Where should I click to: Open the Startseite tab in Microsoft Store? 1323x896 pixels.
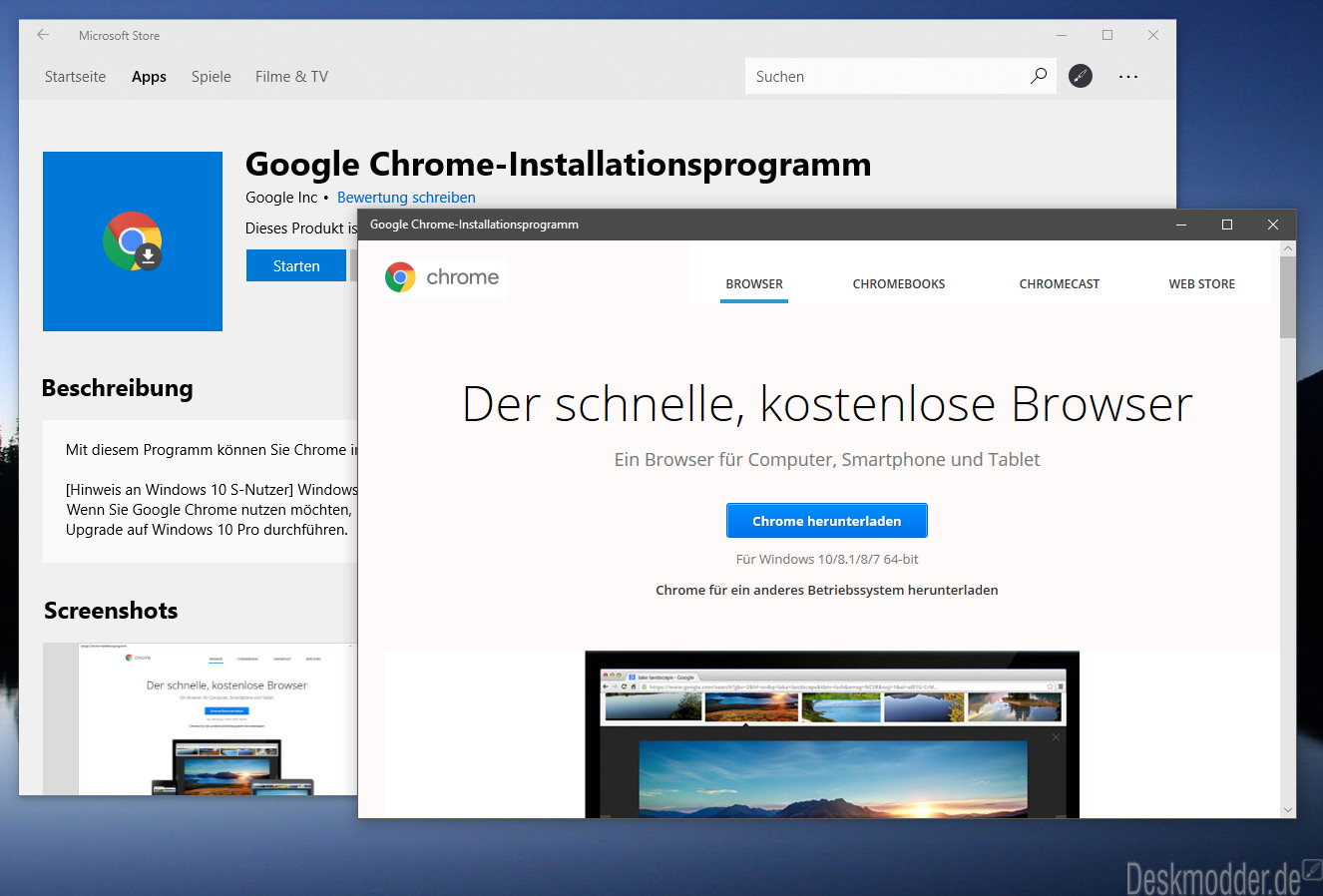75,77
